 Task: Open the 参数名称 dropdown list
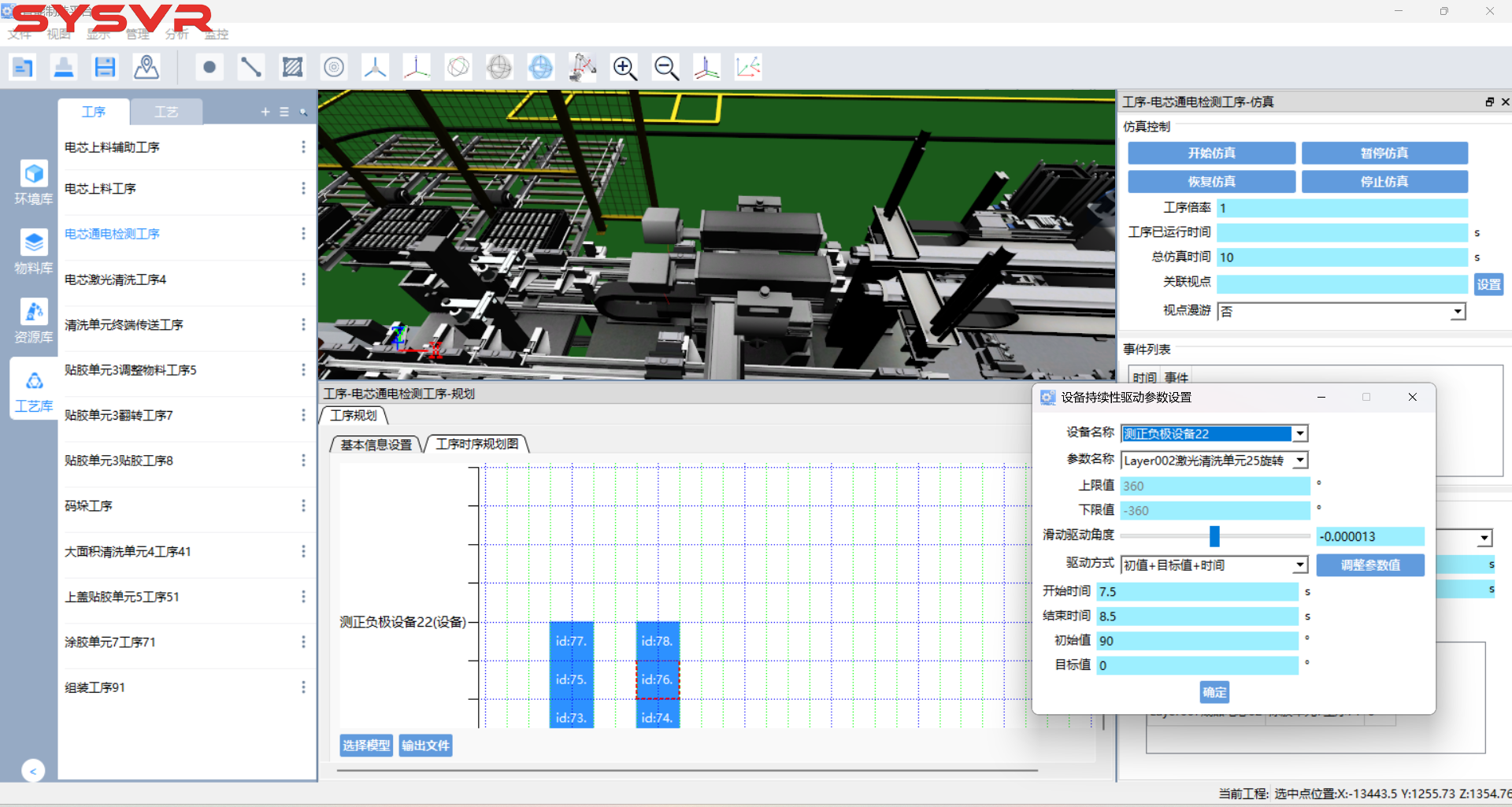tap(1300, 461)
